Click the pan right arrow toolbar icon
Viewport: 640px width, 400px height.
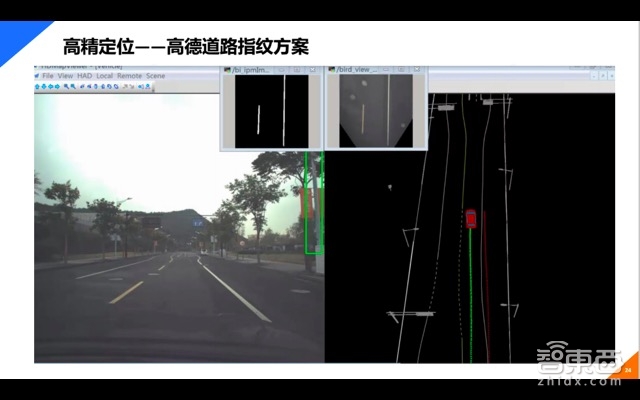point(58,87)
